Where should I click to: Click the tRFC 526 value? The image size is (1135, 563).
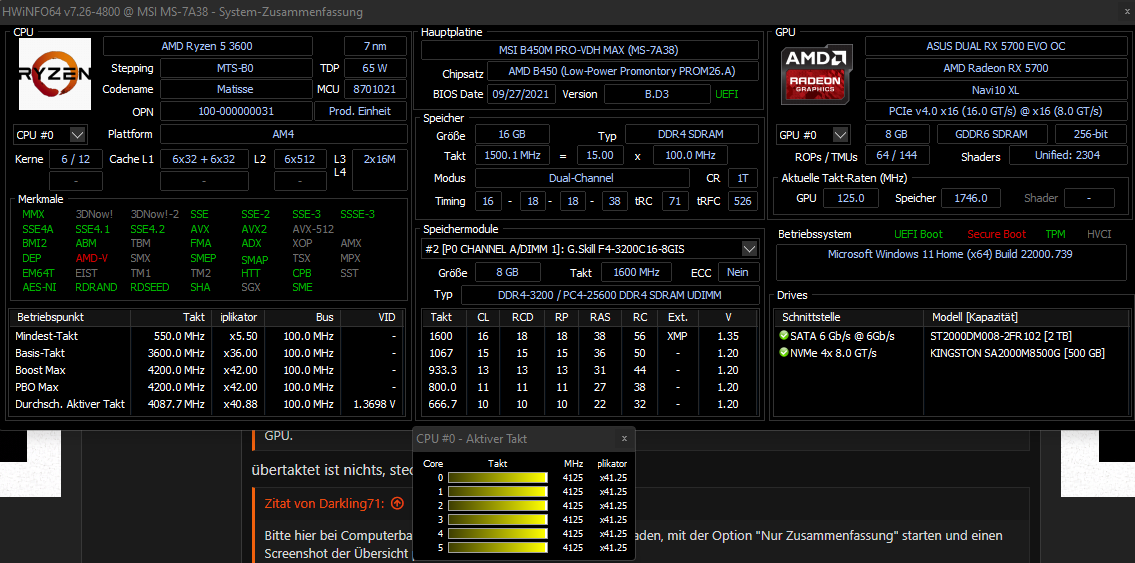click(743, 201)
